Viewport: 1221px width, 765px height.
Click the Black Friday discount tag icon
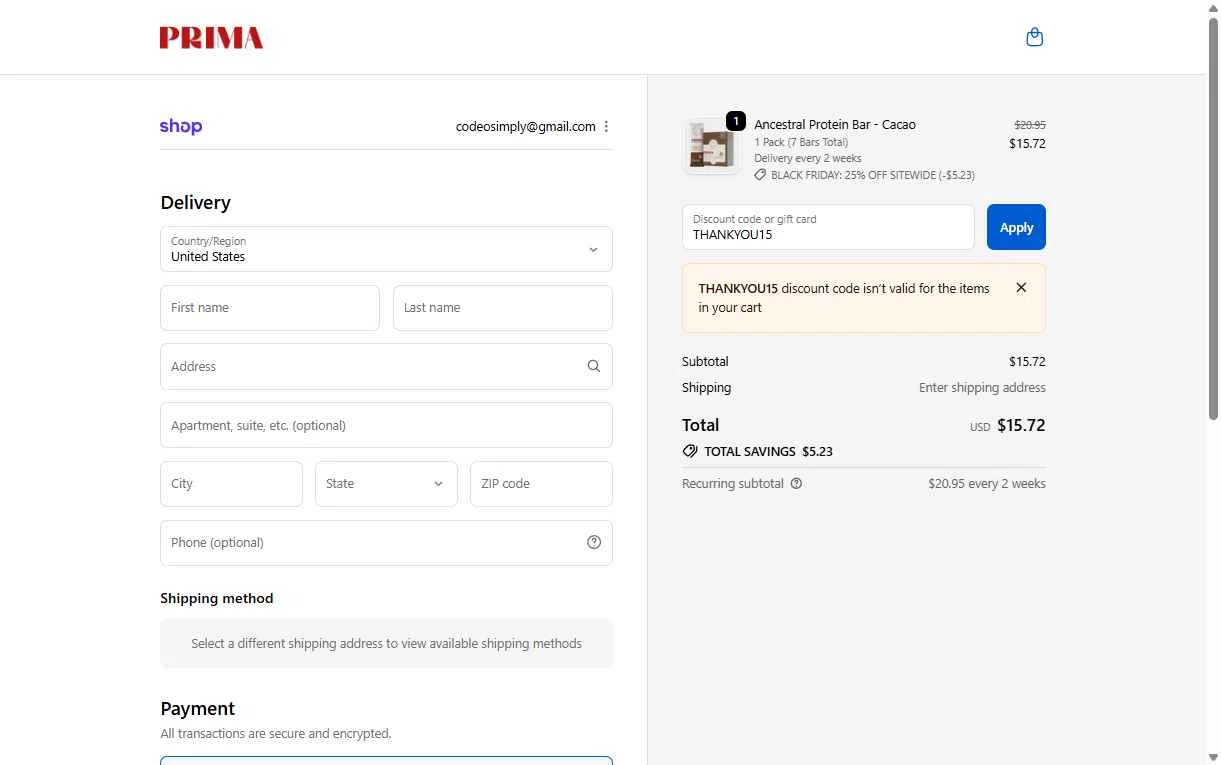tap(760, 175)
